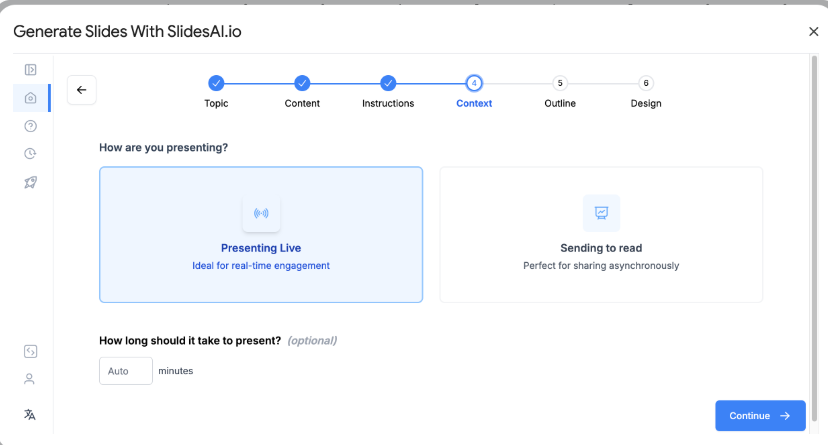This screenshot has width=828, height=445.
Task: Click the presentation icon in Sending to read
Action: click(601, 213)
